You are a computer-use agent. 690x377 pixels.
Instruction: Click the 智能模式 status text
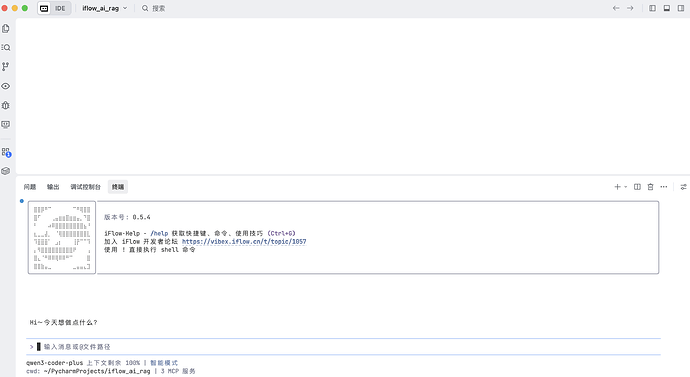164,363
